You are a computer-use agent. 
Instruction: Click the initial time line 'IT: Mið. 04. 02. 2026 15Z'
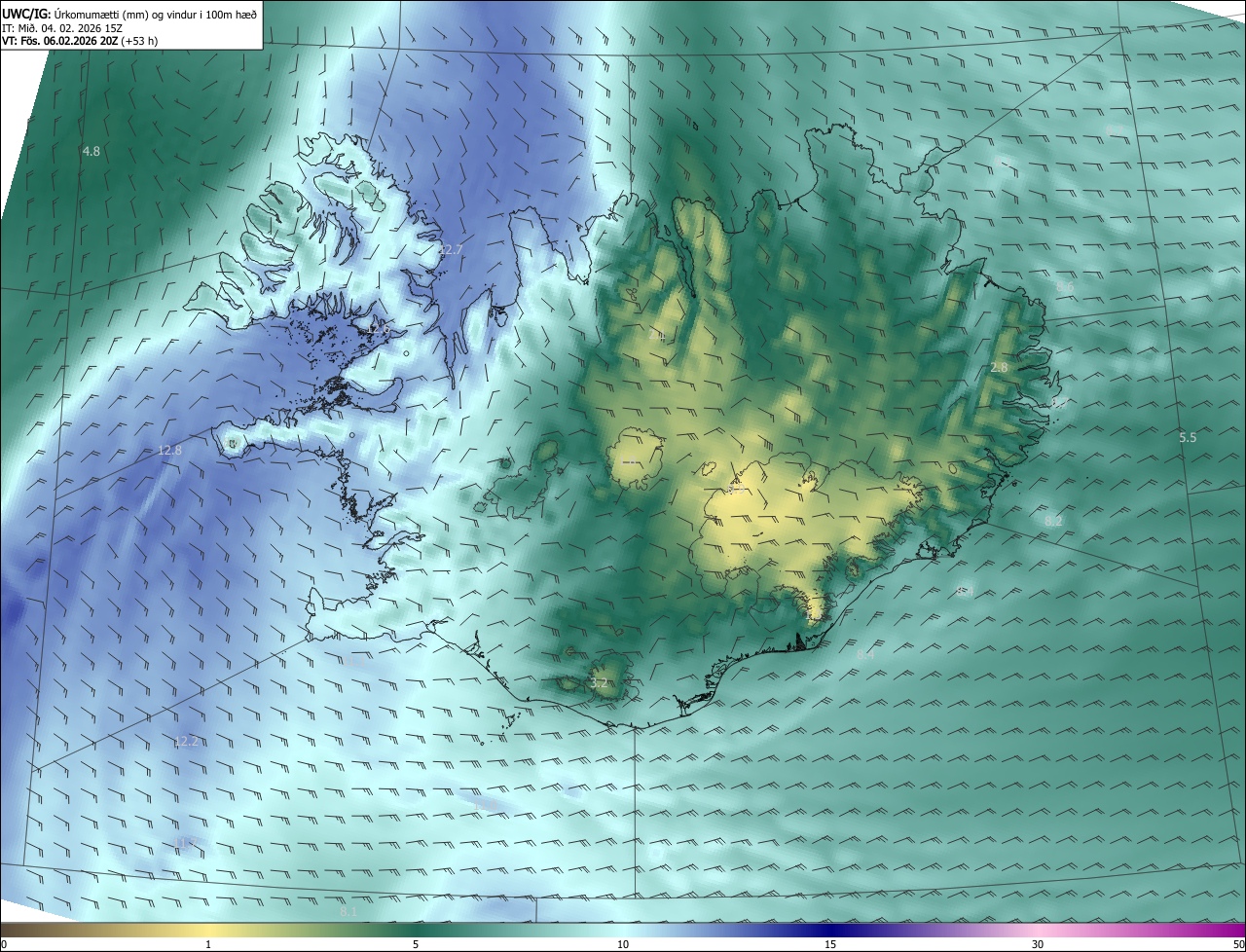tap(61, 27)
